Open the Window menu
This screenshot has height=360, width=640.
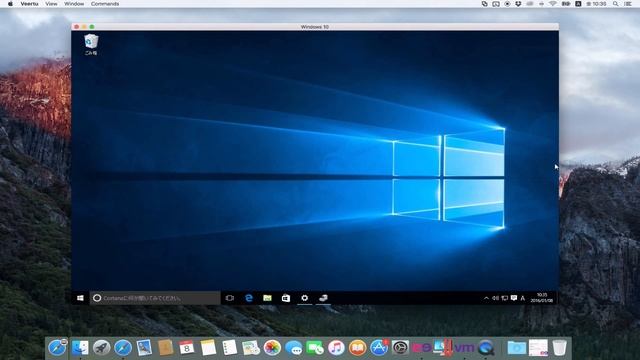[74, 4]
